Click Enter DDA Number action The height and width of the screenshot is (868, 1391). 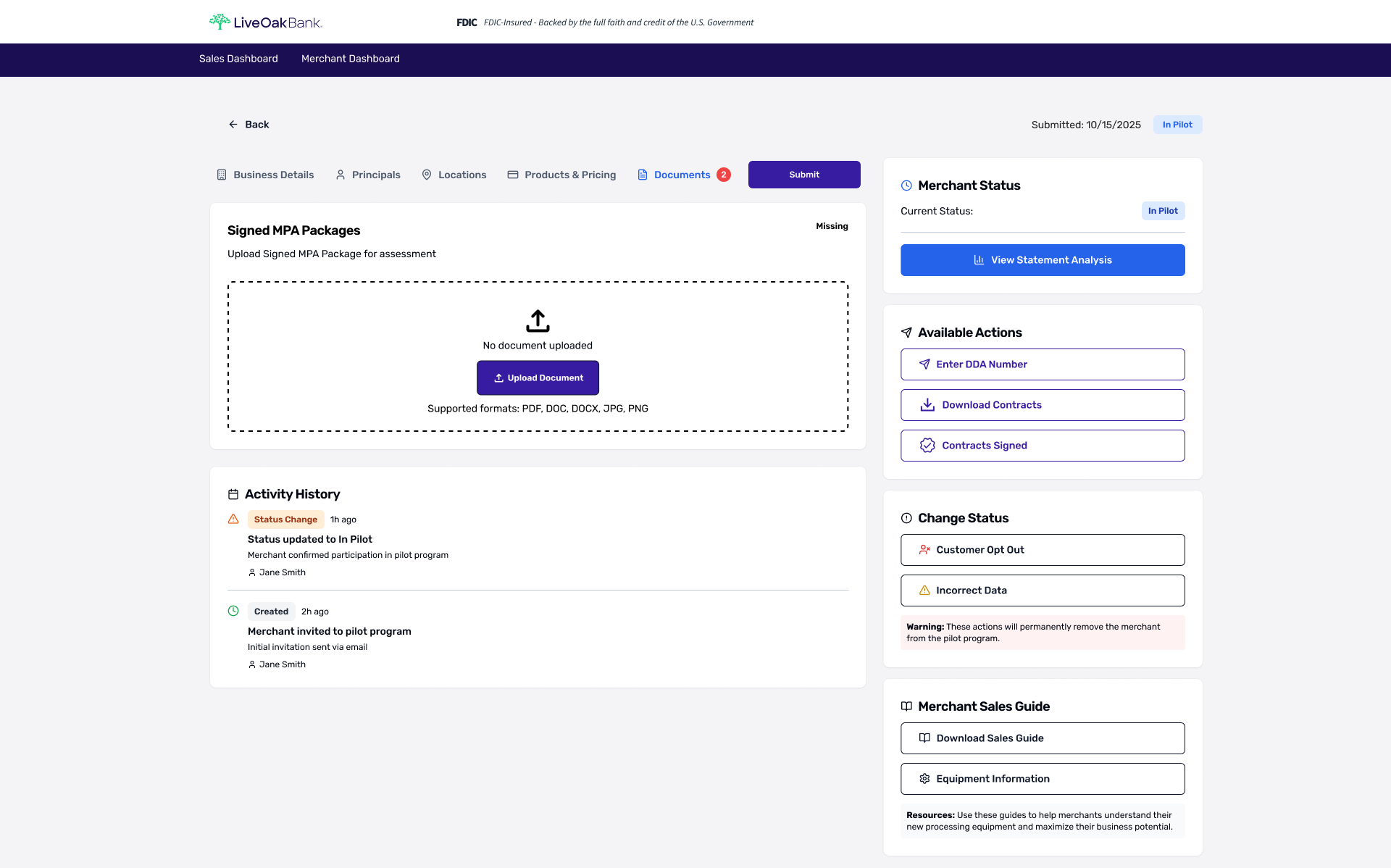point(1043,364)
